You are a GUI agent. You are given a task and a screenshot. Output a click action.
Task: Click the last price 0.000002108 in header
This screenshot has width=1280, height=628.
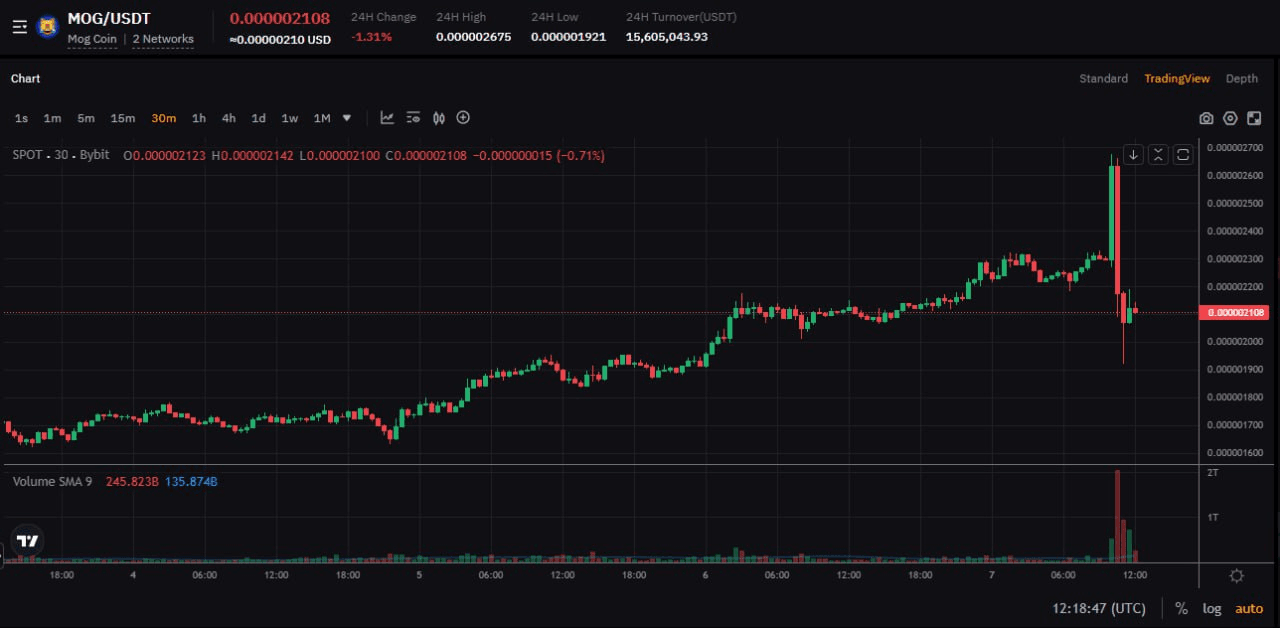pos(280,18)
